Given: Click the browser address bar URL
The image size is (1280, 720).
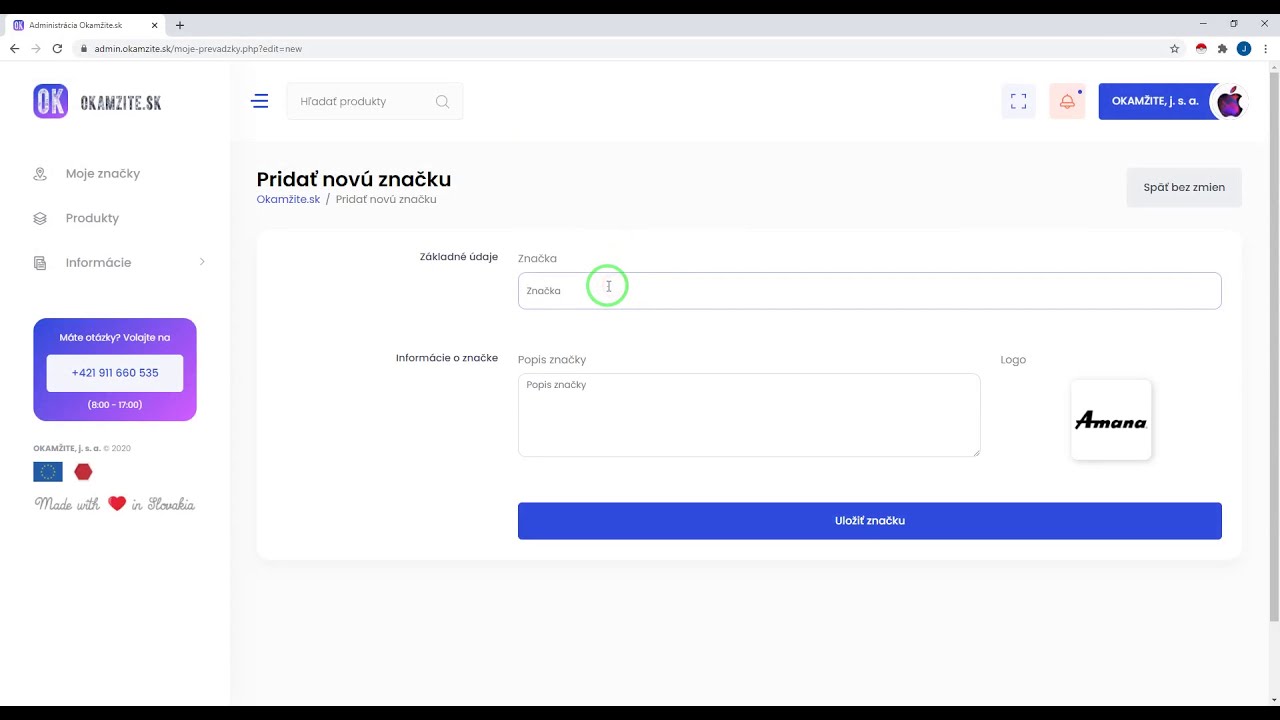Looking at the screenshot, I should click(198, 48).
